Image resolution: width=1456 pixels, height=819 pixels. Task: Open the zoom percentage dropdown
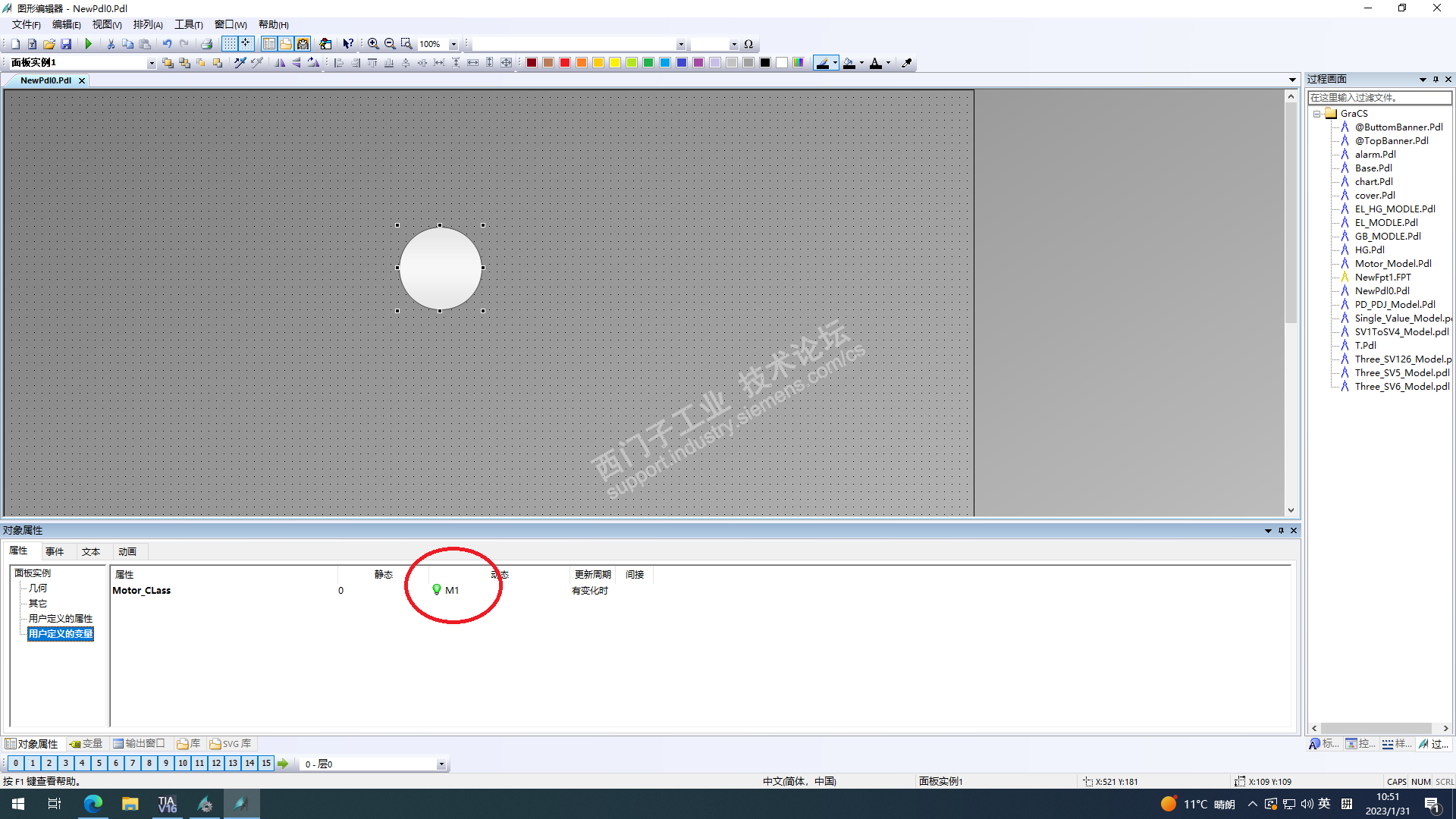point(453,44)
